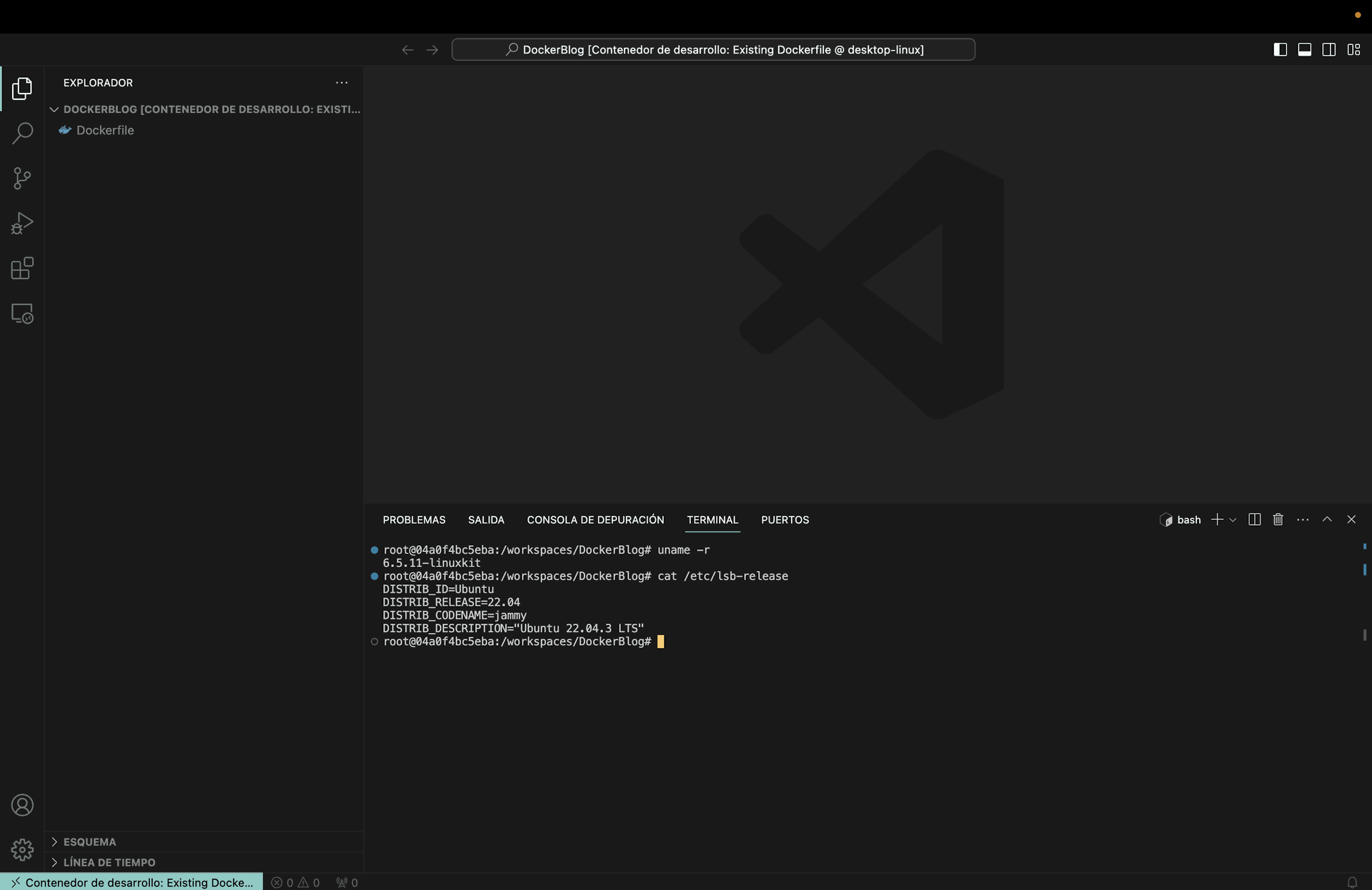Viewport: 1372px width, 890px height.
Task: Click the DockerBlog command center search box
Action: point(713,49)
